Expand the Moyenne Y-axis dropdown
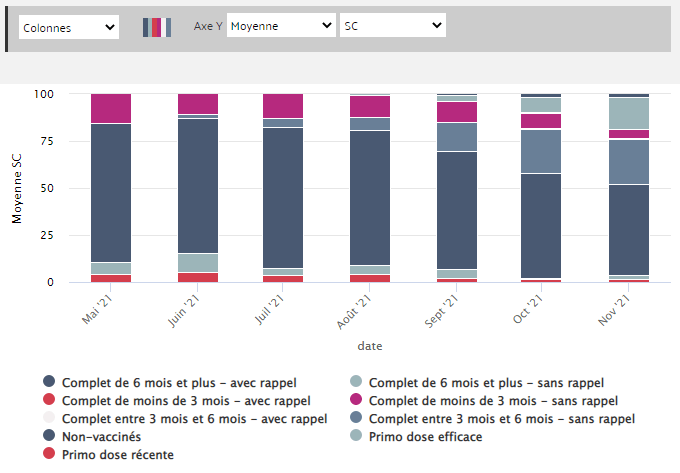 click(281, 26)
